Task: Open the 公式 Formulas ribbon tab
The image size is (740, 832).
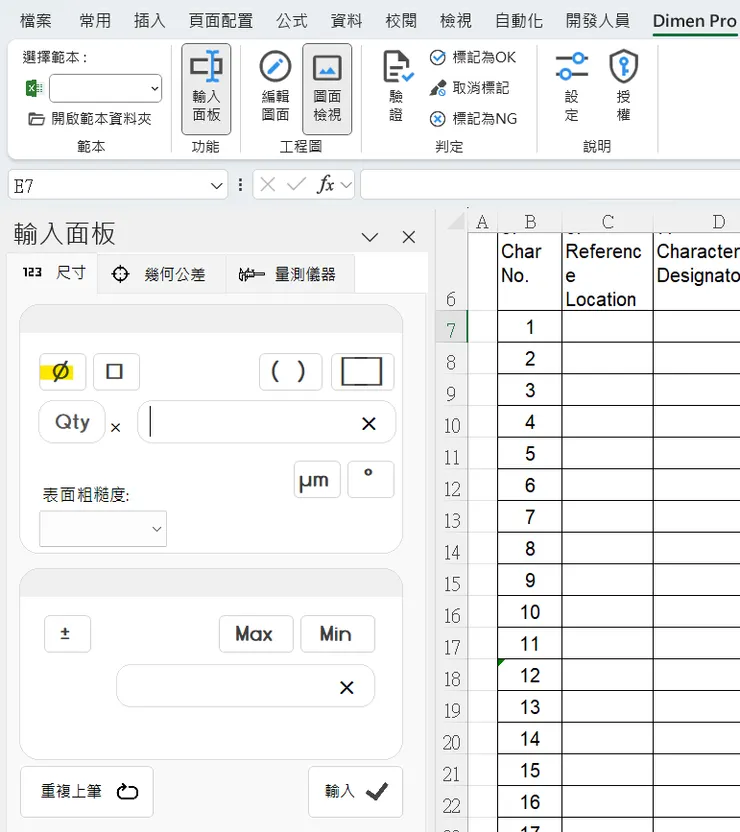Action: (x=291, y=21)
